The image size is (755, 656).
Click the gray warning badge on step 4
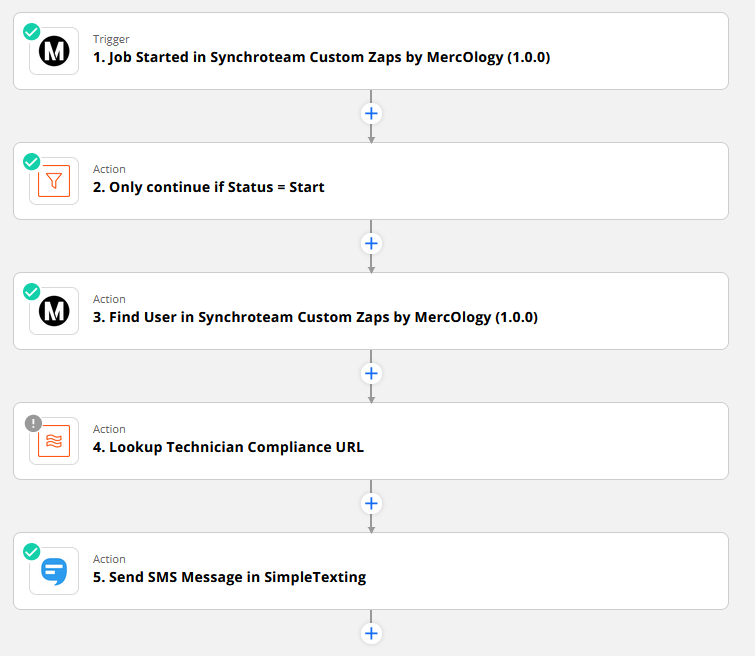(x=33, y=423)
